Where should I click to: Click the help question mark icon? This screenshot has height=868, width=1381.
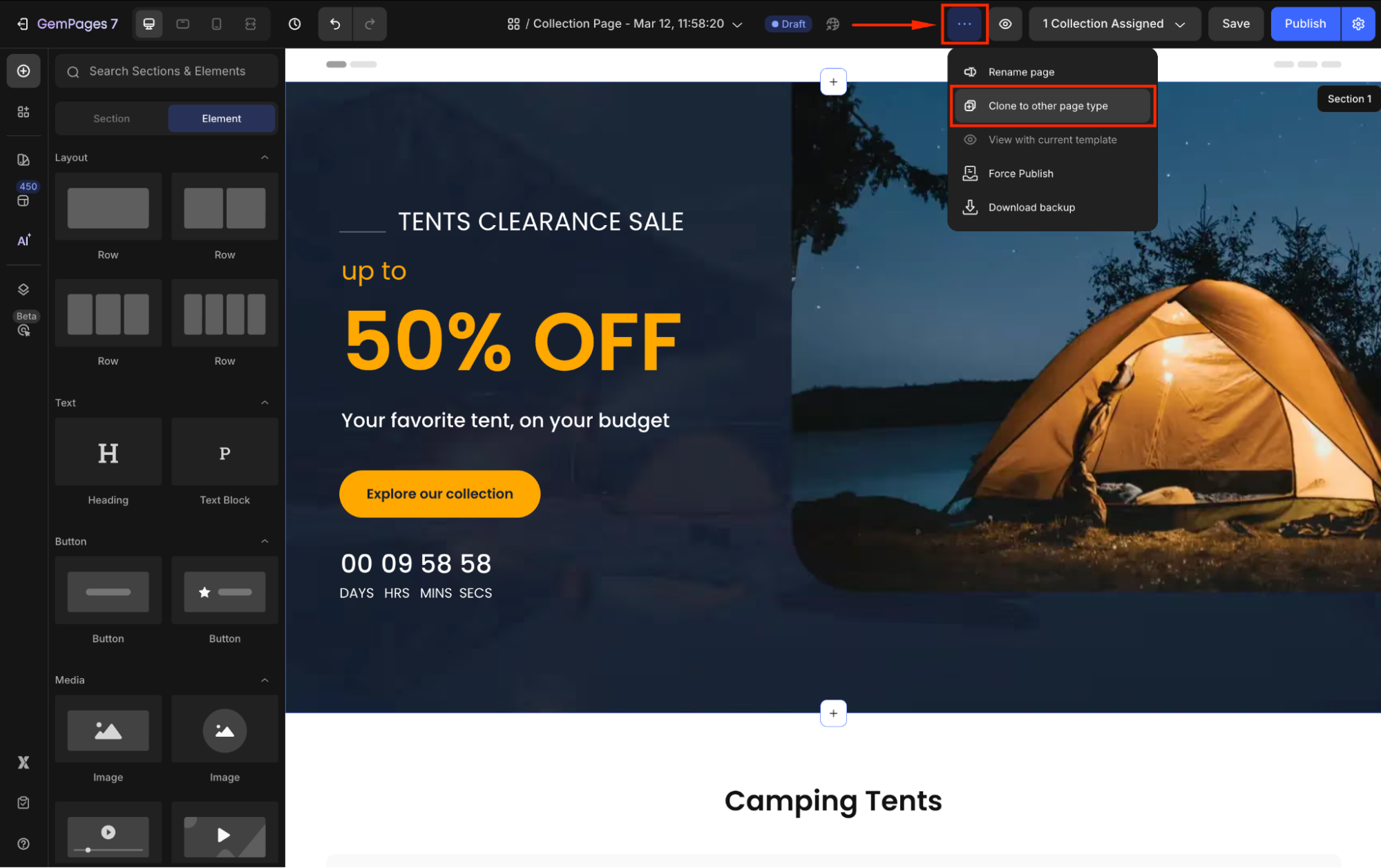23,844
